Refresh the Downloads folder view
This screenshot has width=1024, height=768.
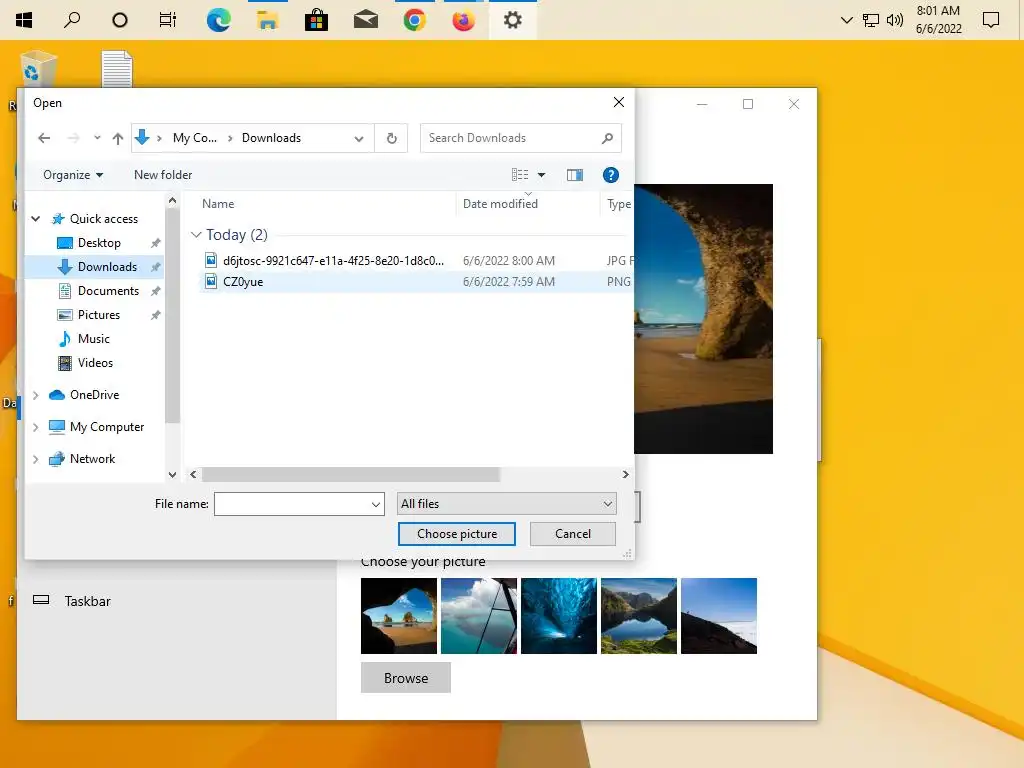[391, 138]
